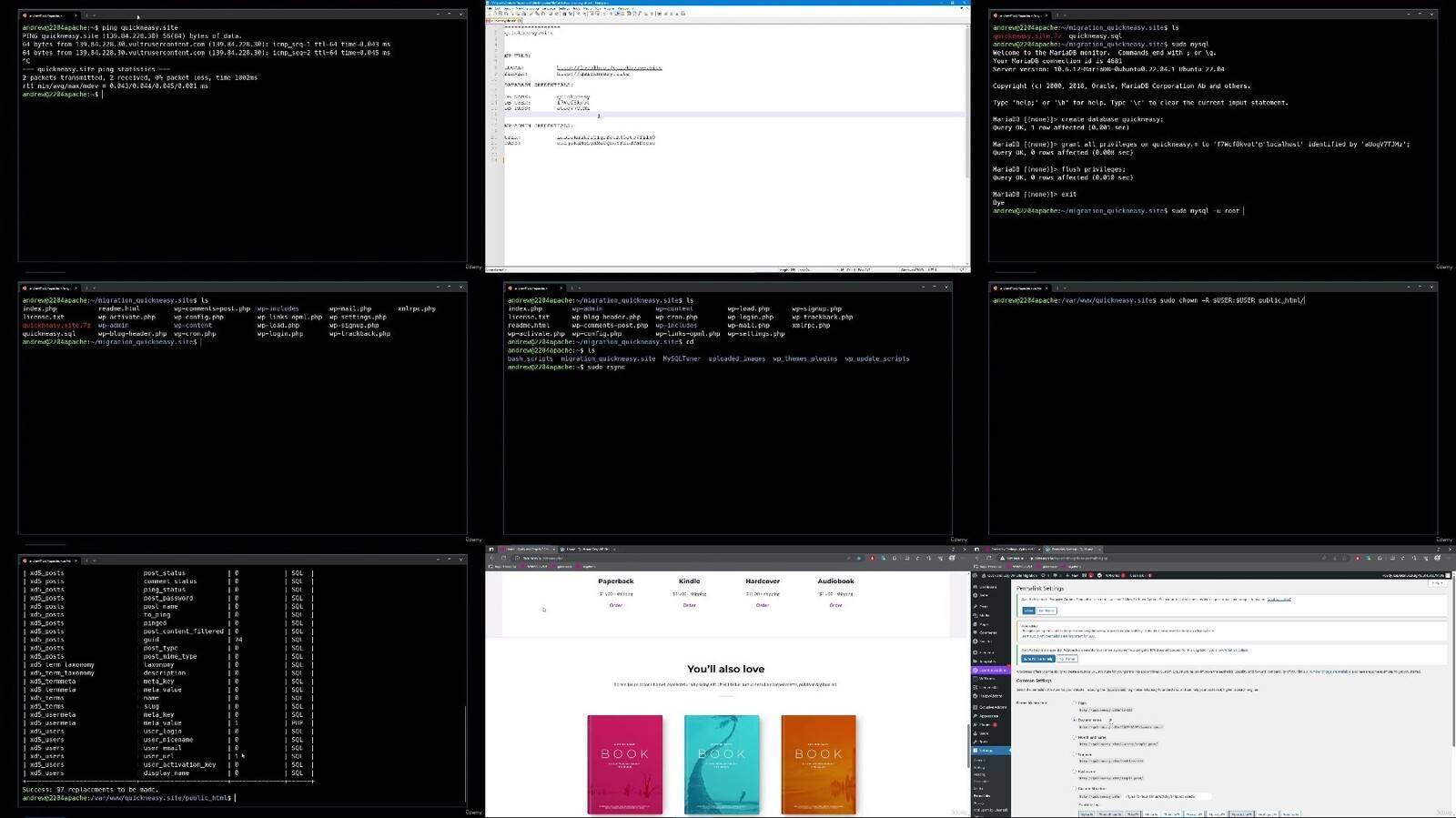Click the teal BOOK cover thumbnail

click(x=722, y=764)
